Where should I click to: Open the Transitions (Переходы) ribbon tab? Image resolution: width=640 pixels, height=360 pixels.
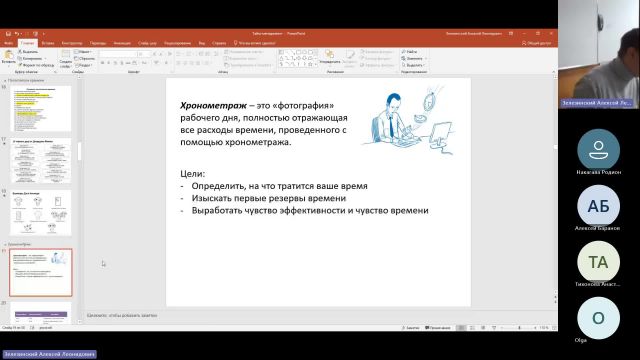[98, 43]
